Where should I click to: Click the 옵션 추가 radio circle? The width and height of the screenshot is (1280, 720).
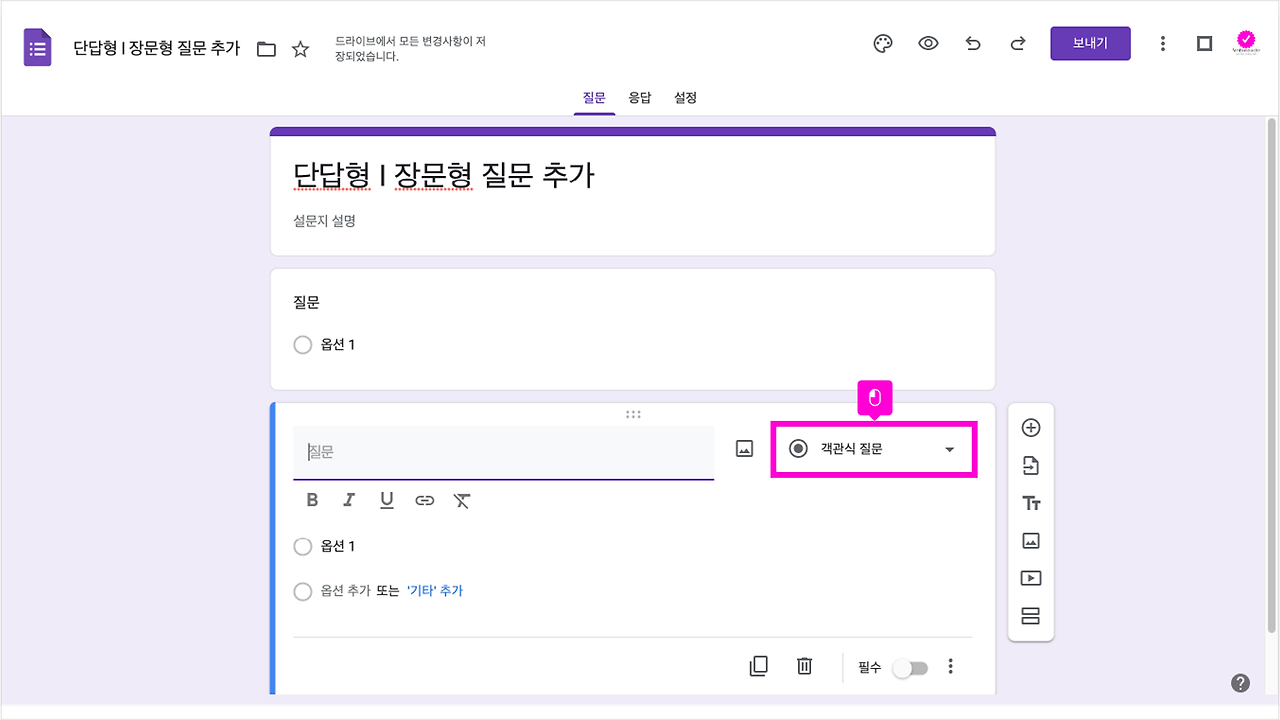pyautogui.click(x=303, y=591)
